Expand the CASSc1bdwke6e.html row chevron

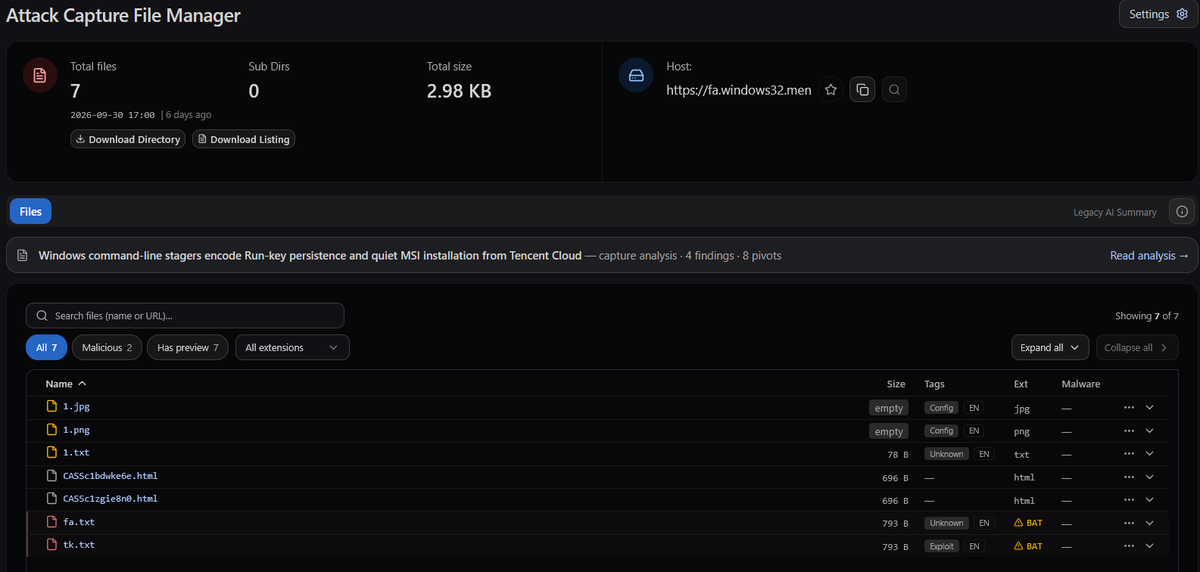[1150, 476]
